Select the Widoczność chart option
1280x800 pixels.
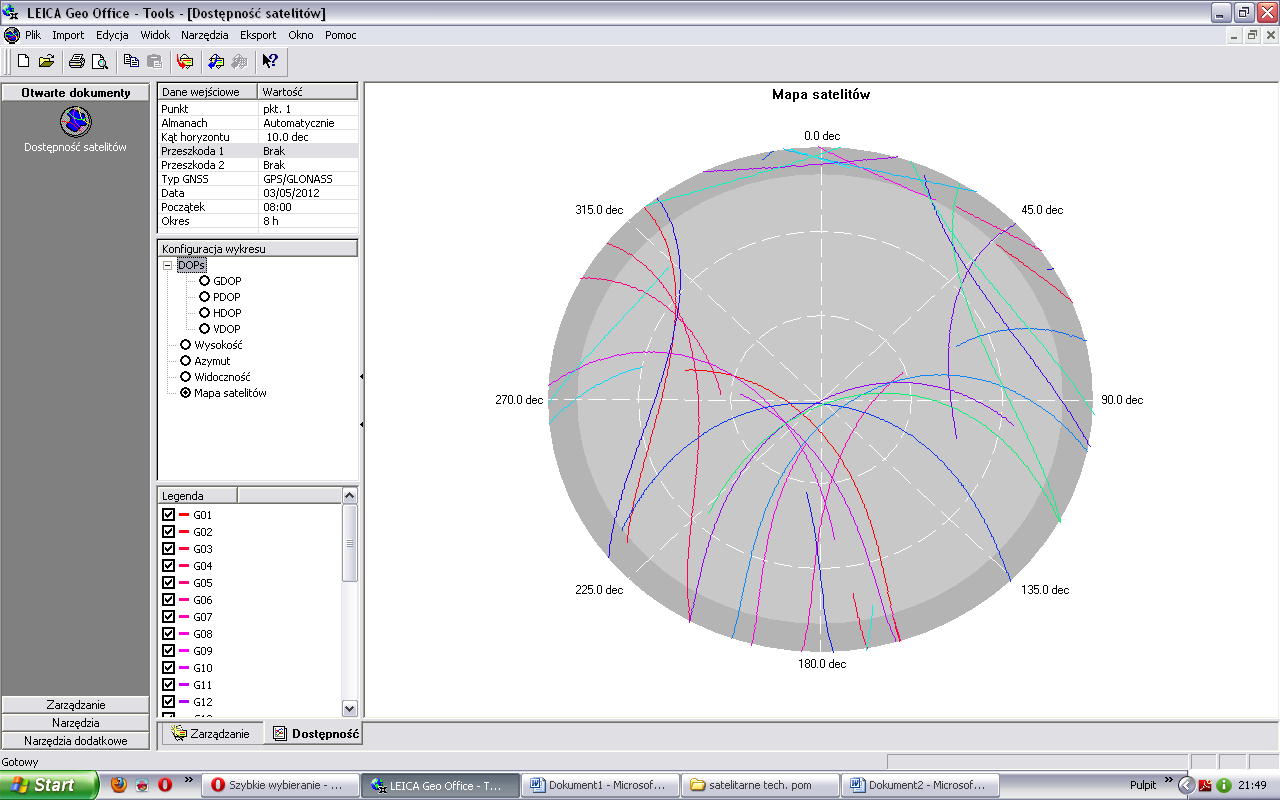coord(185,377)
